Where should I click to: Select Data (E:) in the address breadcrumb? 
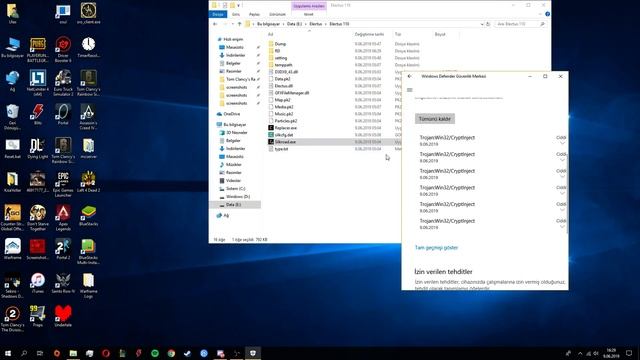tap(294, 24)
